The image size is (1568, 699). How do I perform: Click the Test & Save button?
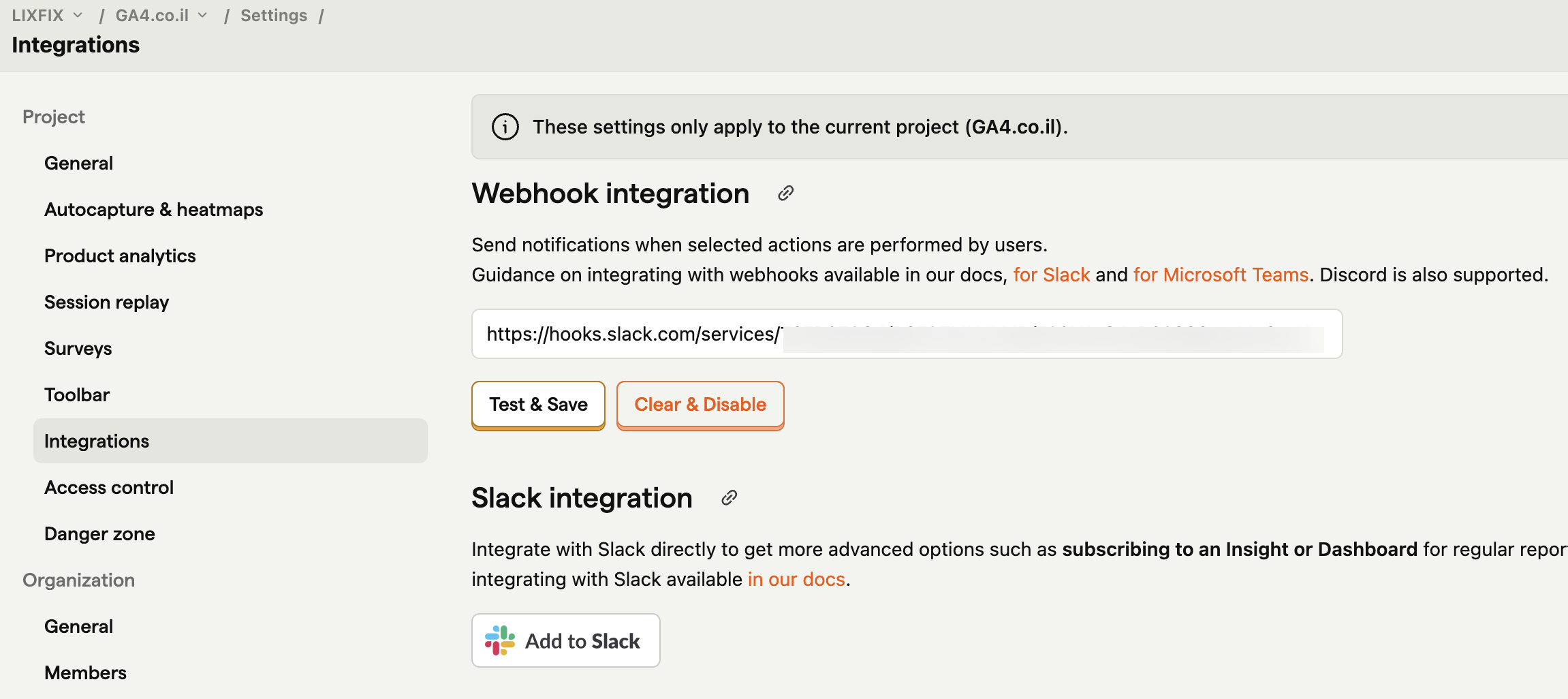click(538, 405)
